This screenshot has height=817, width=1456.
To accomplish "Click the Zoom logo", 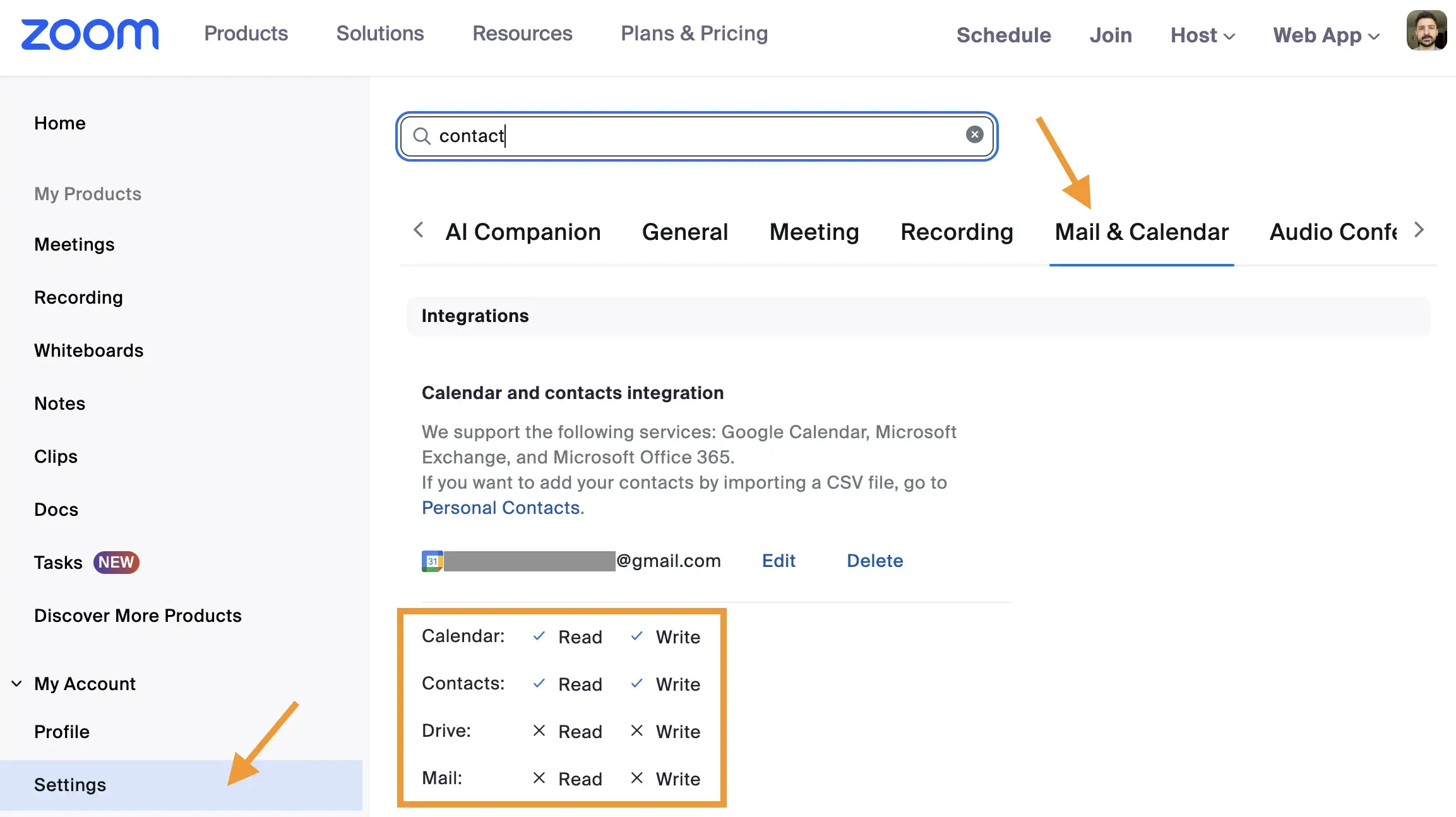I will 90,35.
